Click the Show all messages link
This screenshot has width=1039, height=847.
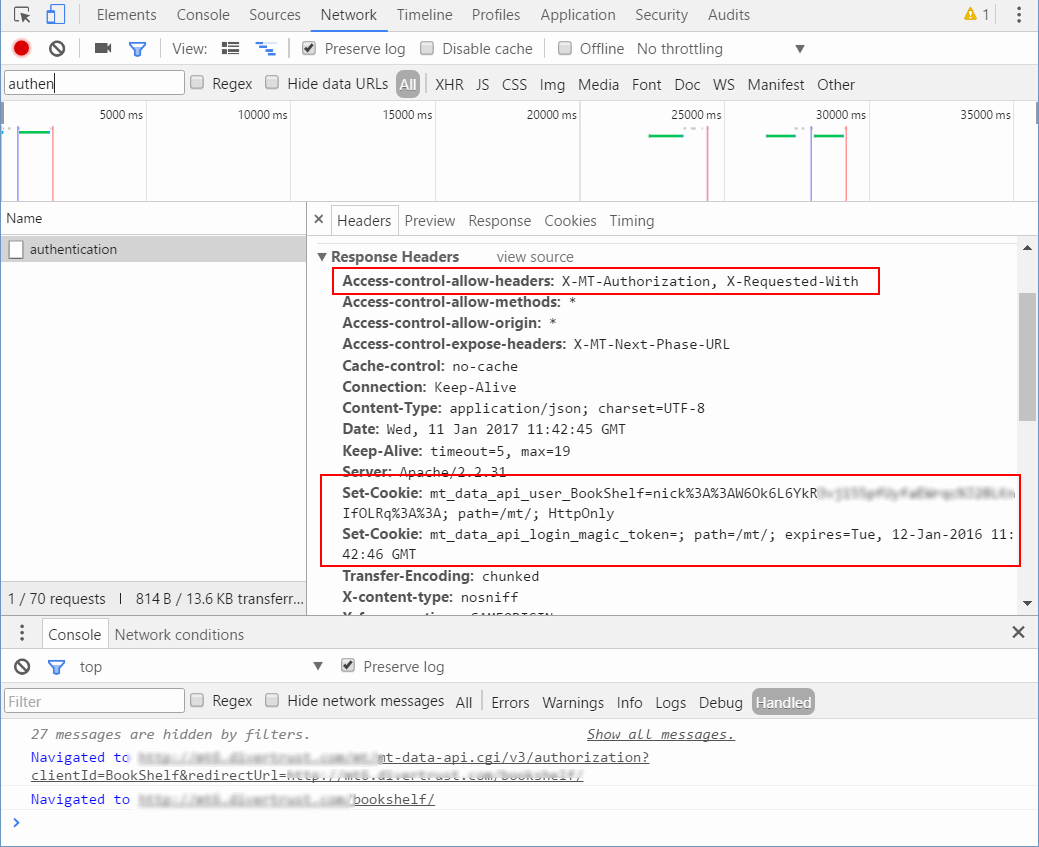tap(659, 733)
